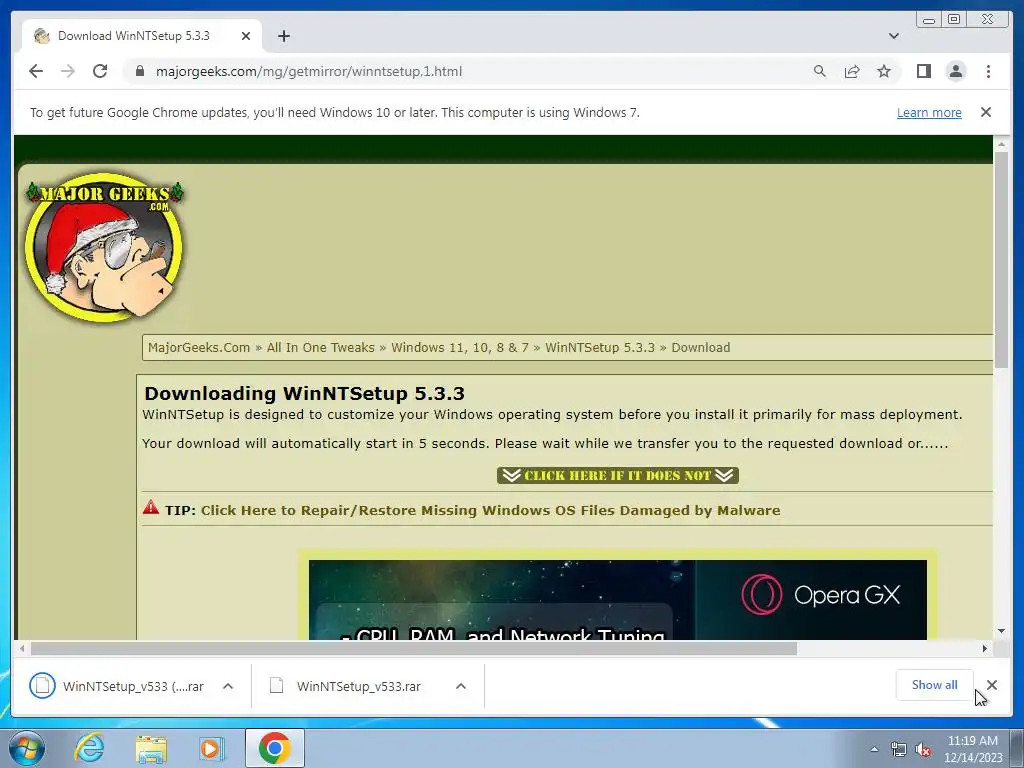
Task: Click the horizontal scrollbar right arrow
Action: (x=984, y=648)
